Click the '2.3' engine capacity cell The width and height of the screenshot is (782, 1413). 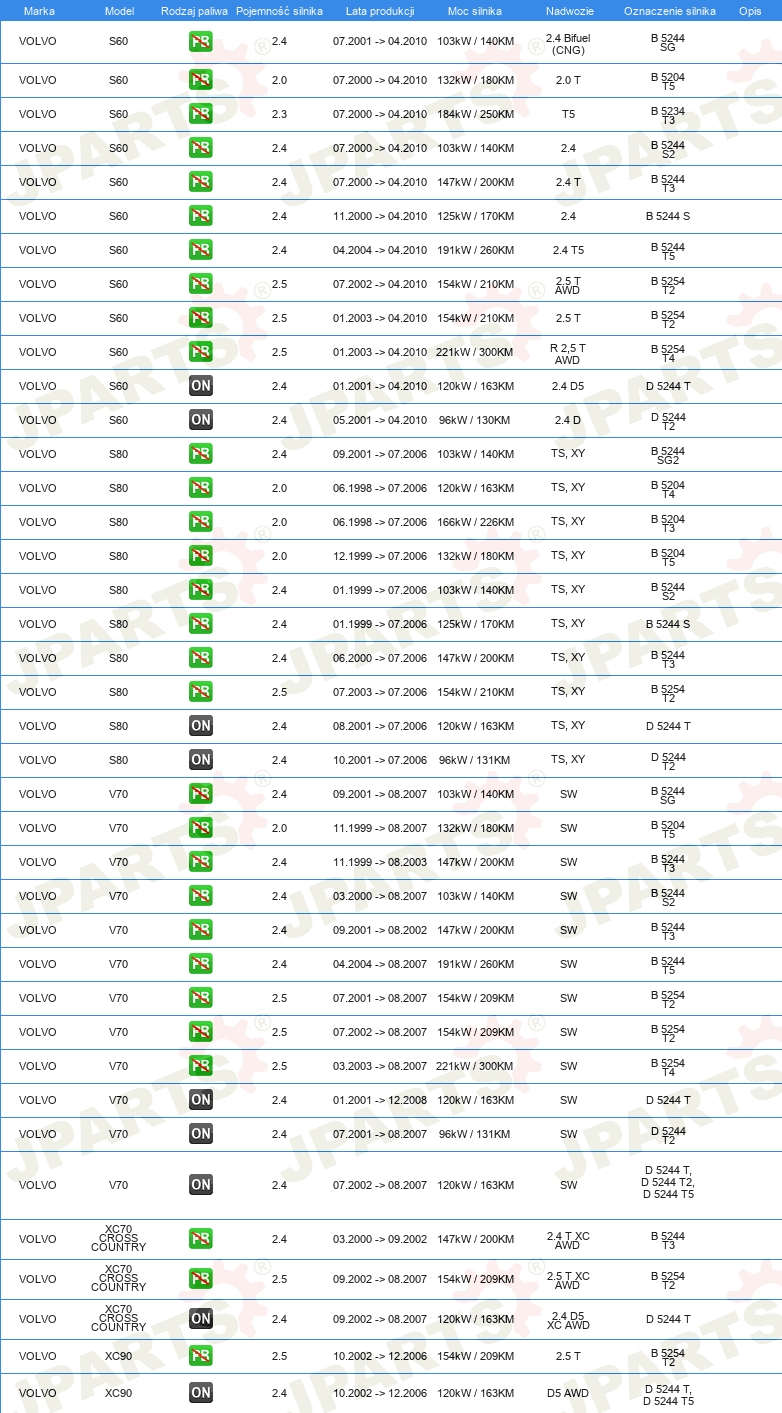279,114
